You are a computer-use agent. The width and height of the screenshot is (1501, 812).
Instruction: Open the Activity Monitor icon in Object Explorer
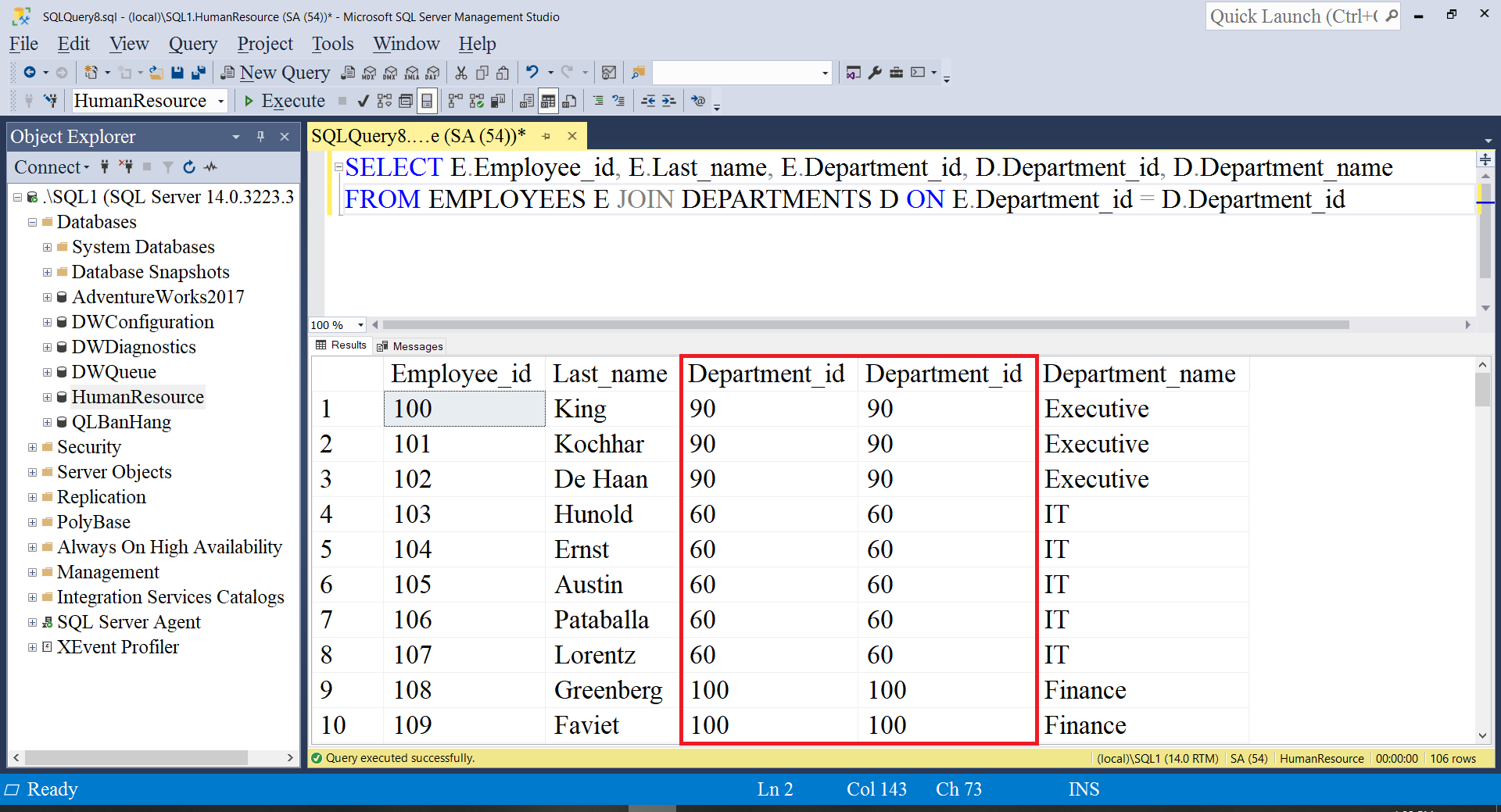click(210, 166)
